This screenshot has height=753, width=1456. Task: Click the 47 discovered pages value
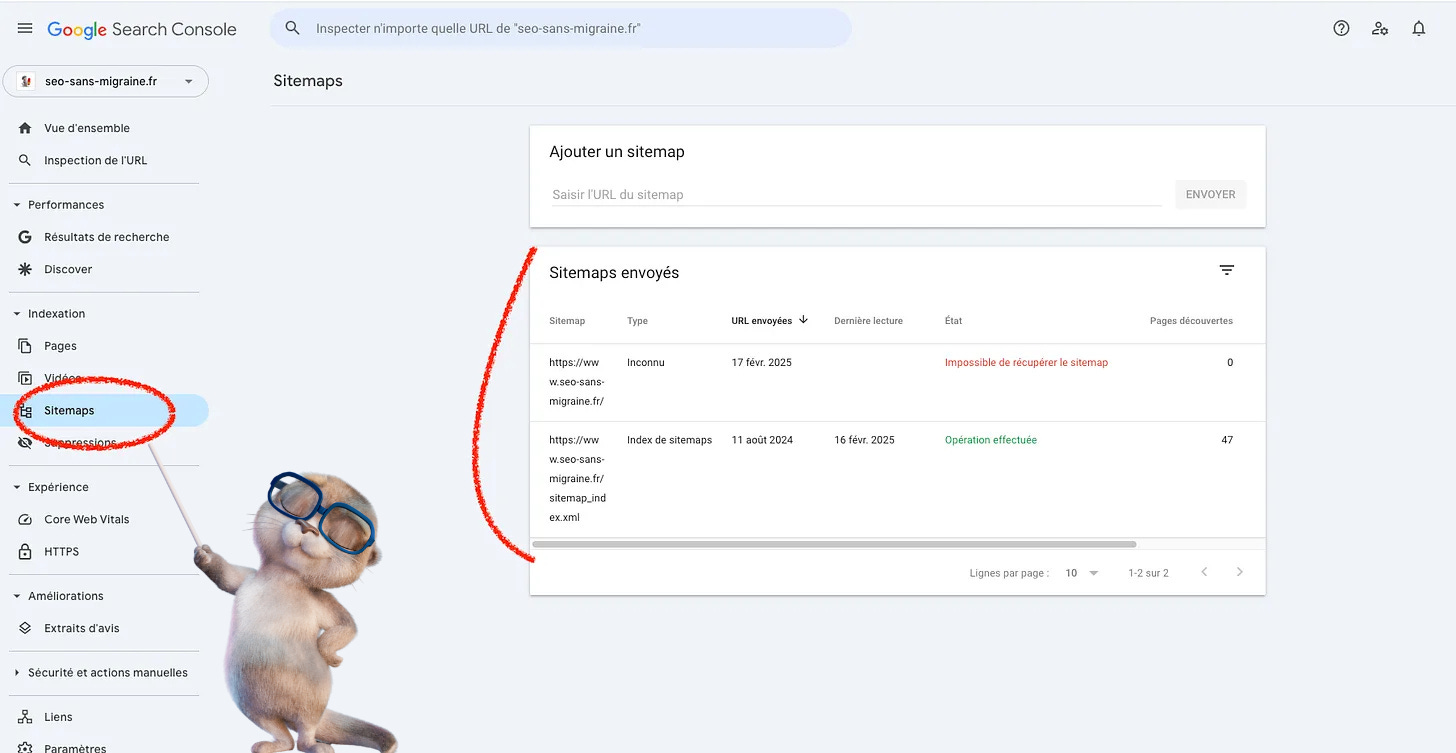point(1227,440)
